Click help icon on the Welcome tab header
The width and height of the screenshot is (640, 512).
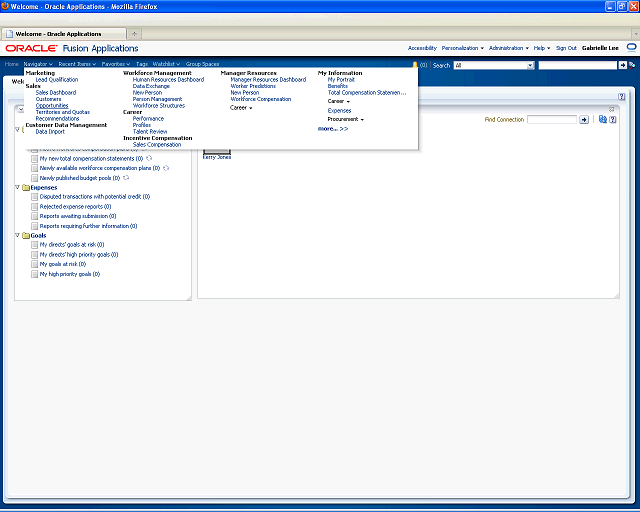click(621, 97)
